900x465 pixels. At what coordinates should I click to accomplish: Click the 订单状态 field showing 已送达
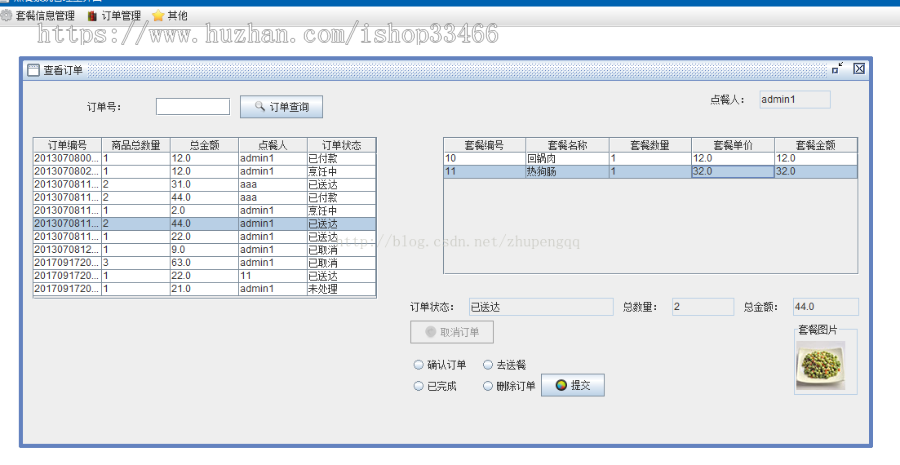pos(541,307)
